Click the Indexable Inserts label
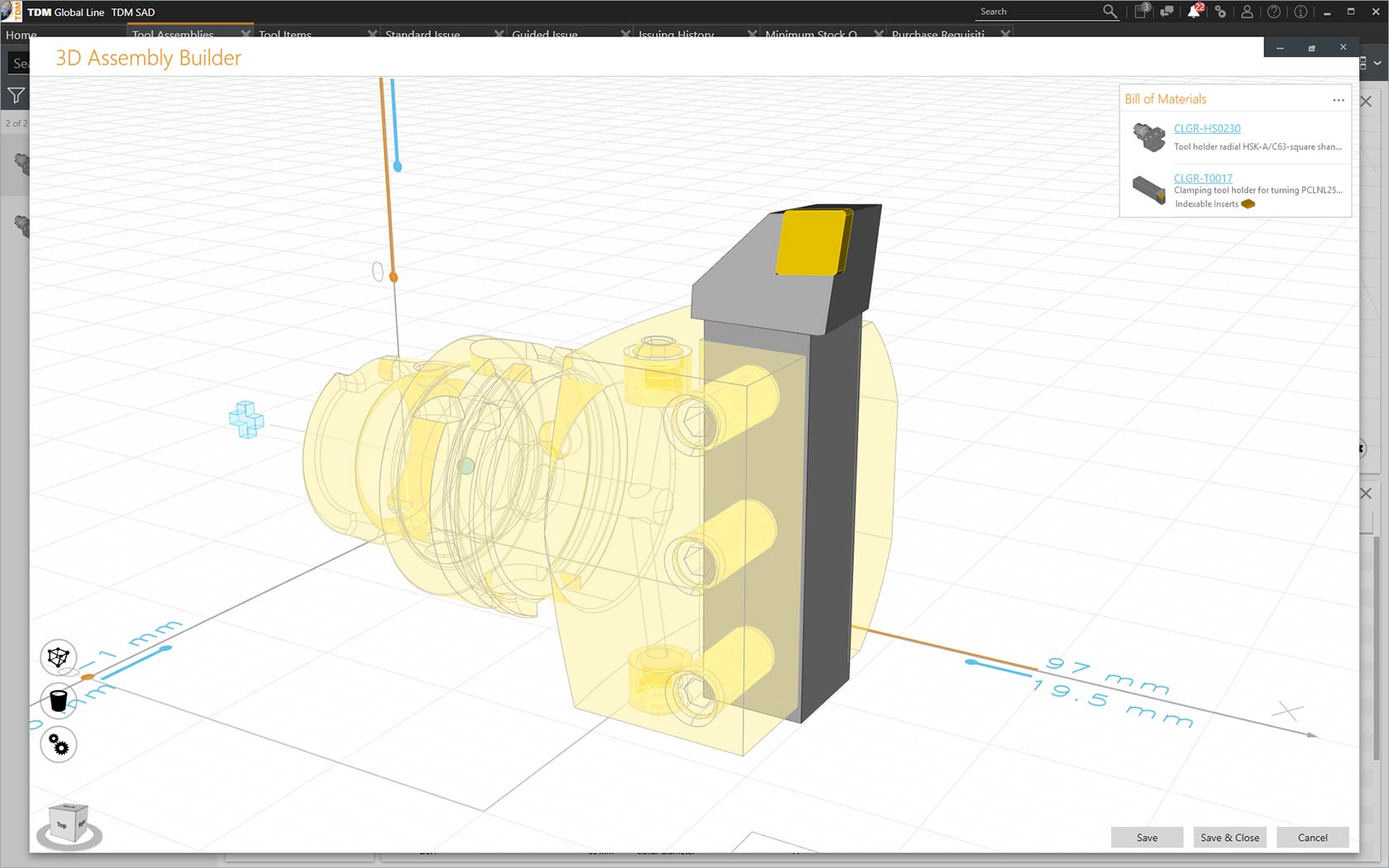Viewport: 1389px width, 868px height. pyautogui.click(x=1206, y=204)
